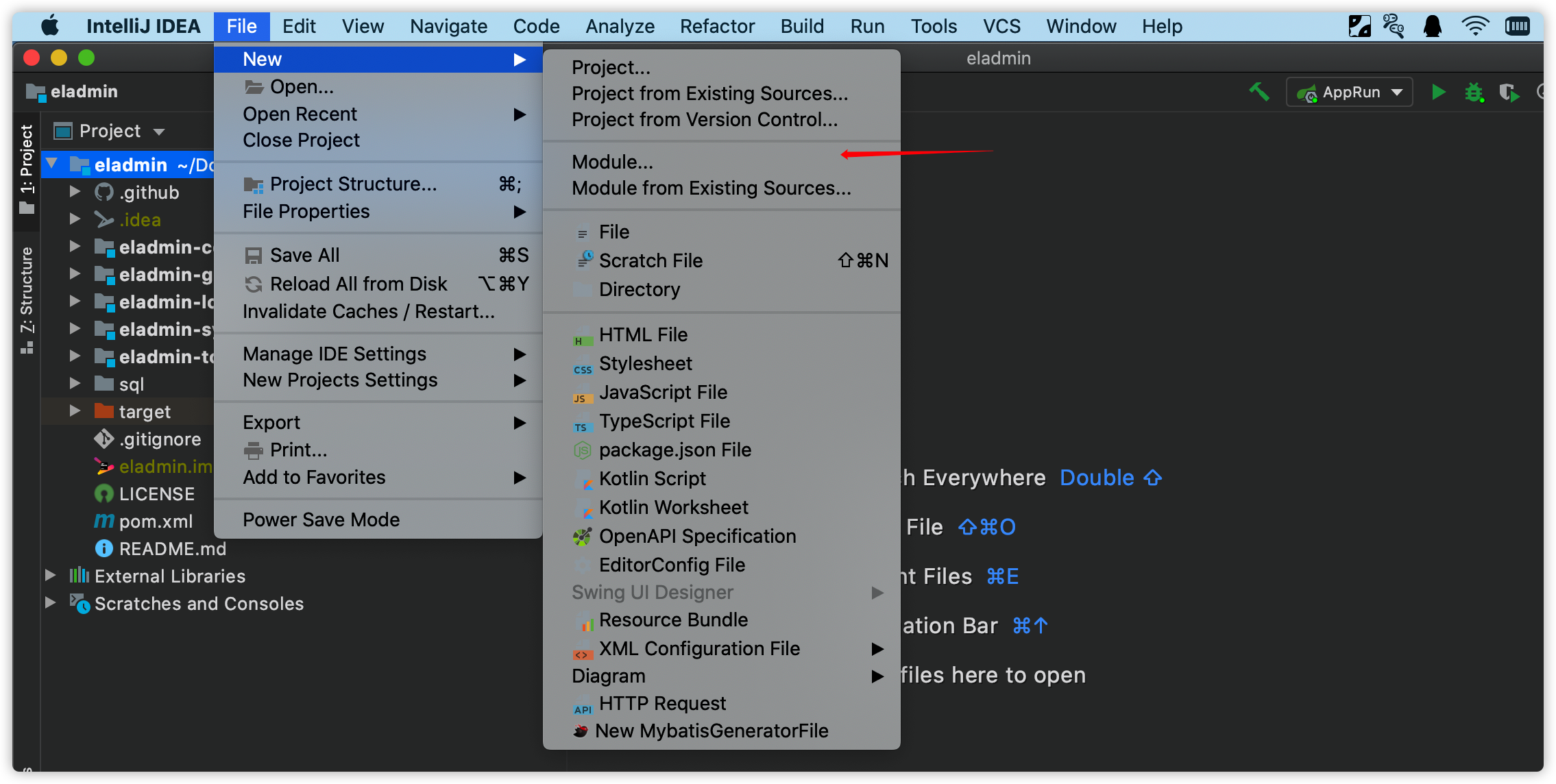The width and height of the screenshot is (1556, 784).
Task: Expand External Libraries node
Action: click(x=51, y=576)
